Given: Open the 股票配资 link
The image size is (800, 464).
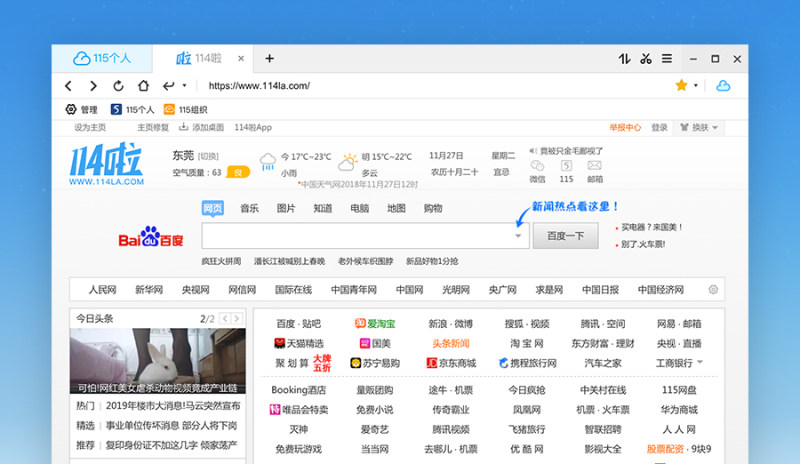Looking at the screenshot, I should coord(665,449).
